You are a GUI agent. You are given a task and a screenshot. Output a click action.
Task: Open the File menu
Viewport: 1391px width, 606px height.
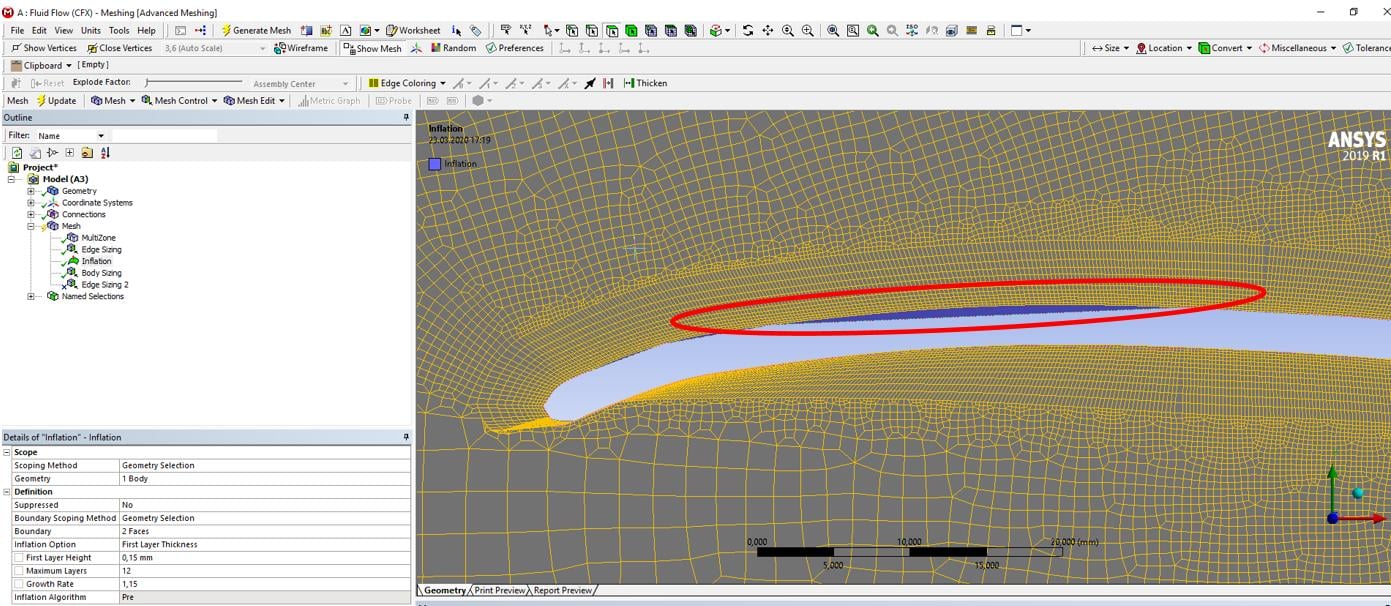[x=17, y=30]
